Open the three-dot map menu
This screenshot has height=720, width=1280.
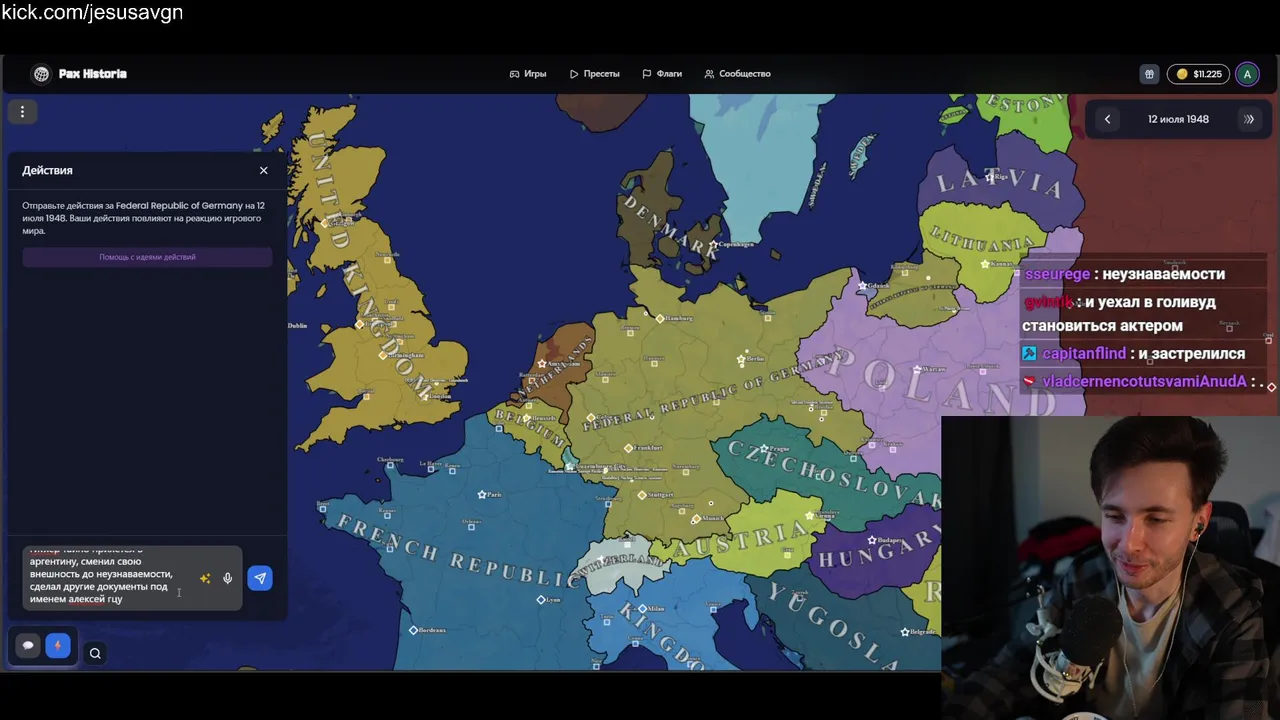(22, 112)
